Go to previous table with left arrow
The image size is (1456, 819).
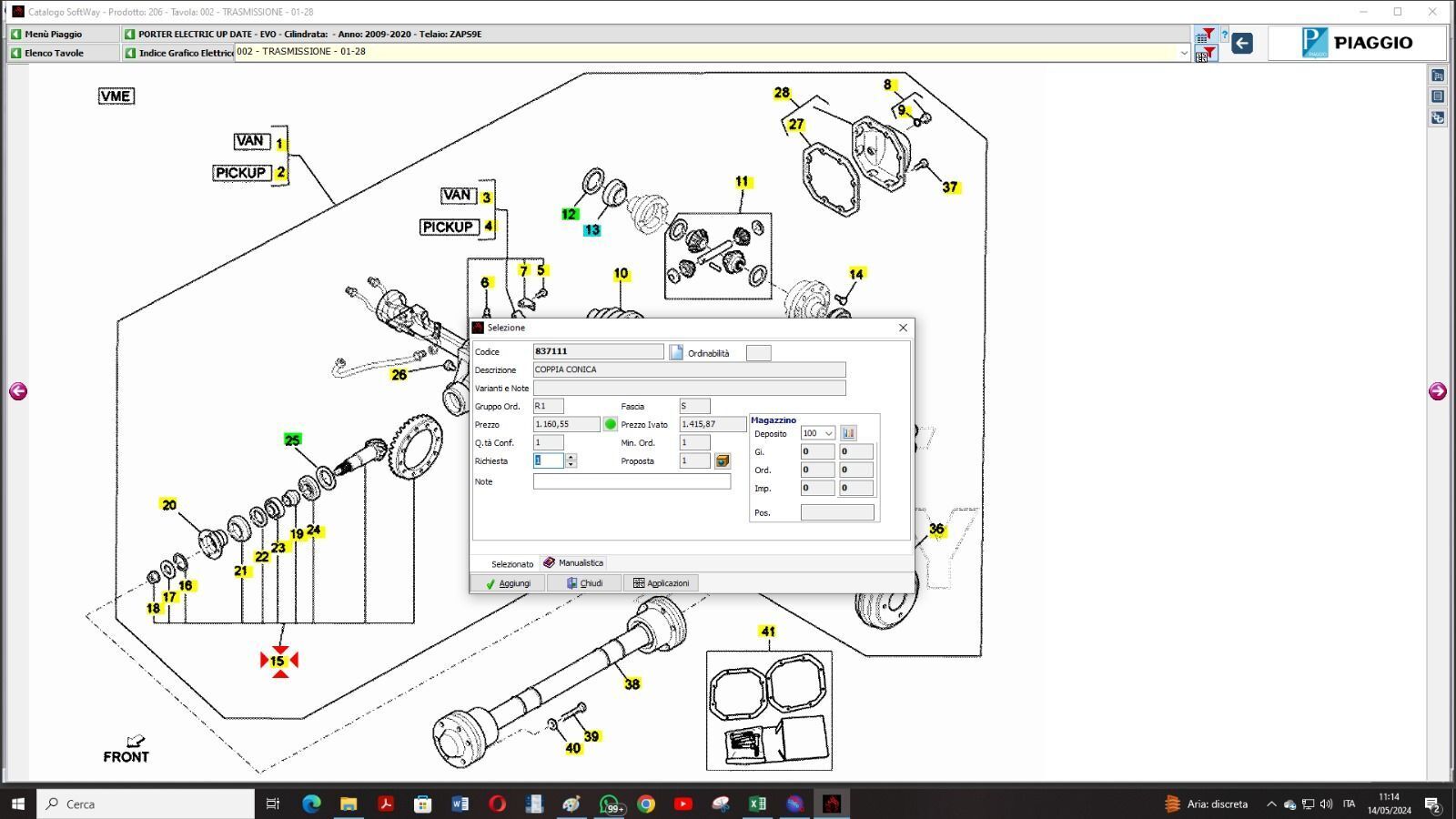[x=18, y=391]
